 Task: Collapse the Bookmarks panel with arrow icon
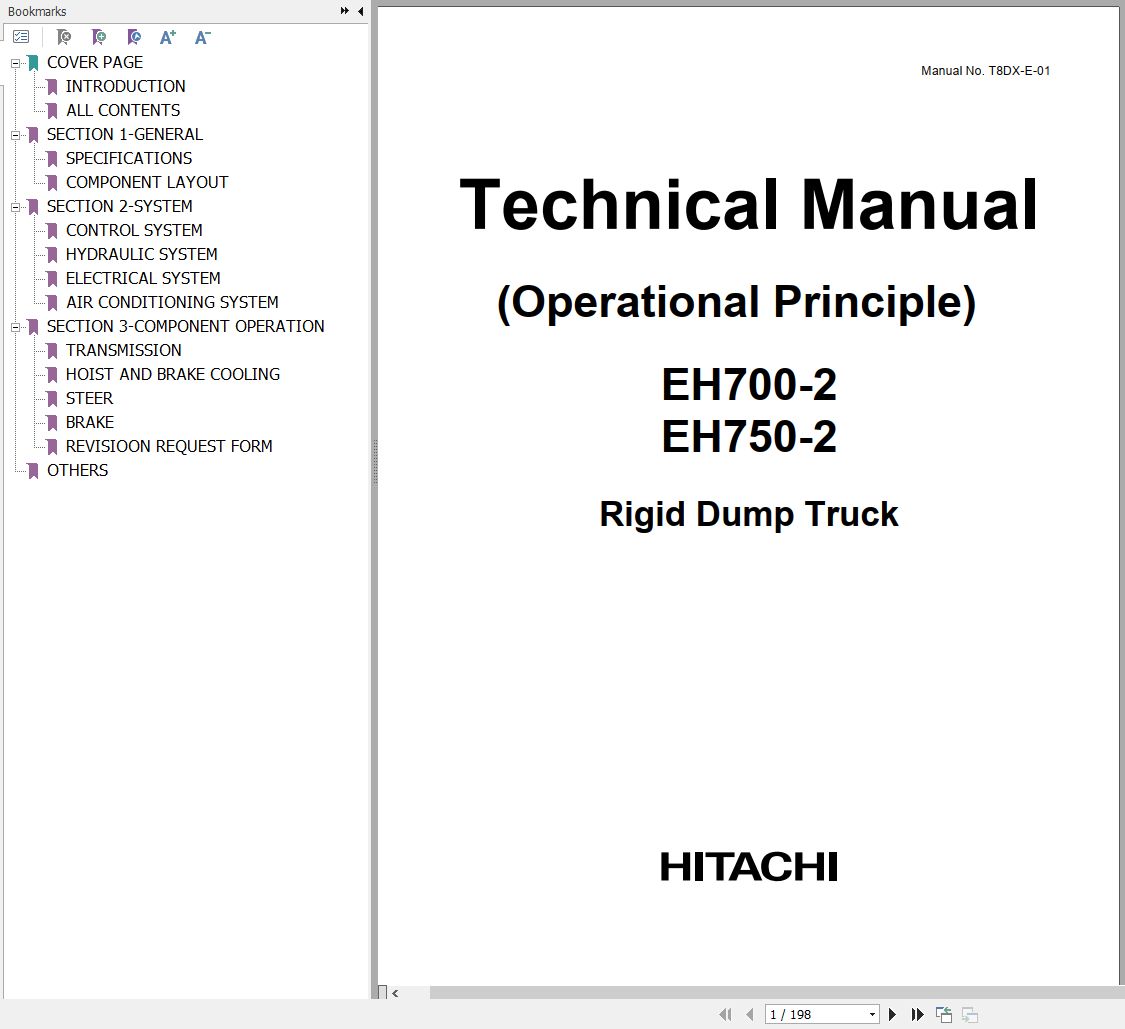(360, 11)
